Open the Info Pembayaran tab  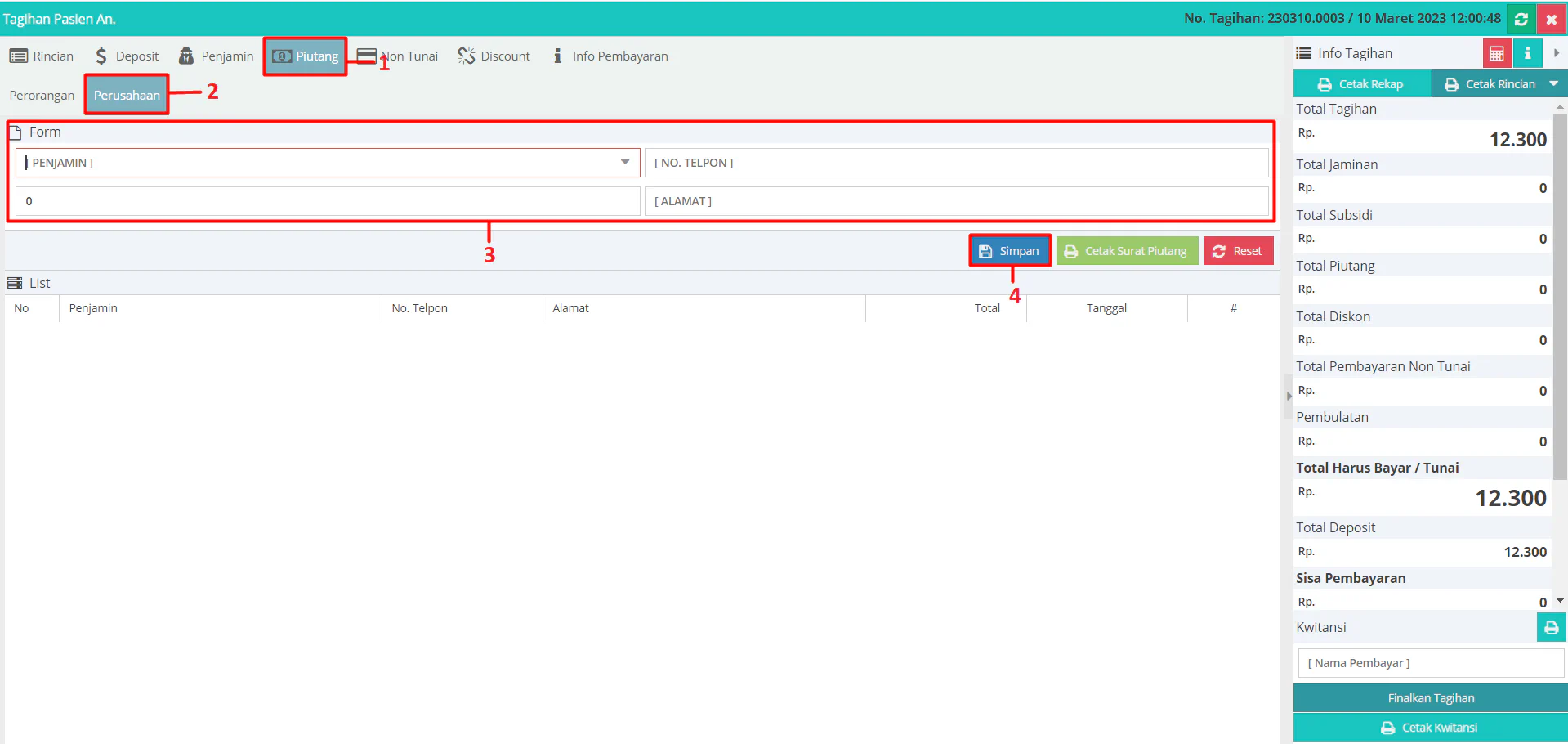point(610,56)
